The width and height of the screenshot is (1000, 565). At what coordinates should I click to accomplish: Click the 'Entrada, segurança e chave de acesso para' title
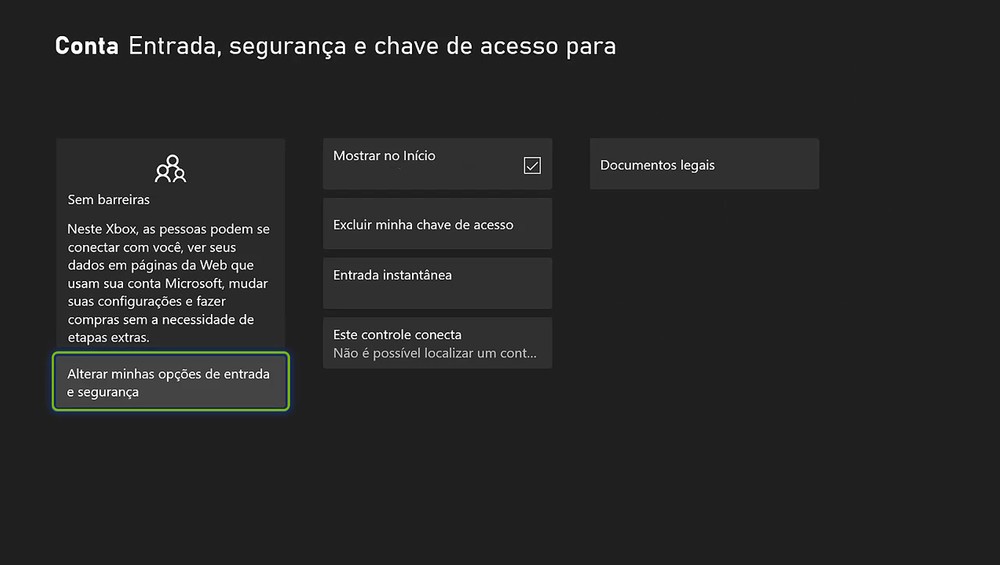(x=372, y=46)
